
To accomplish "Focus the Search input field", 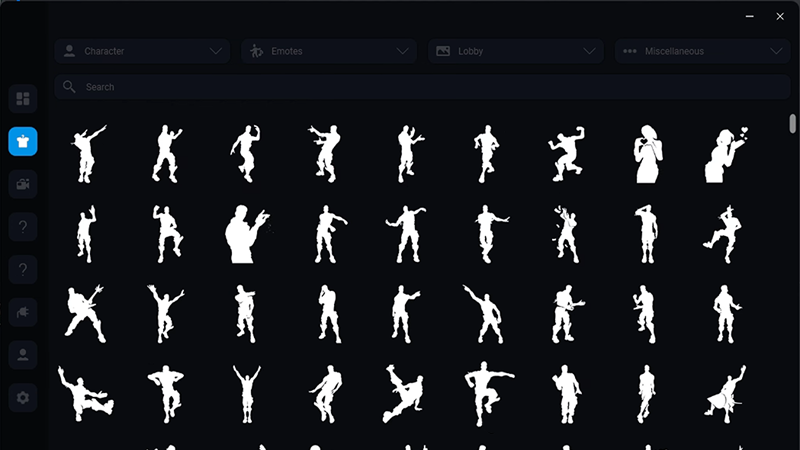I will [x=422, y=87].
